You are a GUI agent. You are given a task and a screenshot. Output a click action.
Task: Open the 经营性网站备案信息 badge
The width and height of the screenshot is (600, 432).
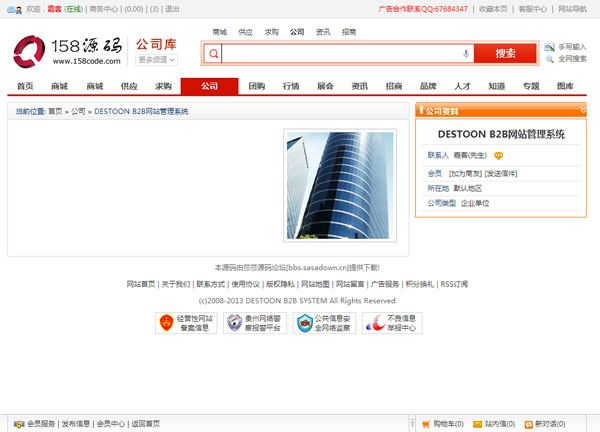pos(186,323)
